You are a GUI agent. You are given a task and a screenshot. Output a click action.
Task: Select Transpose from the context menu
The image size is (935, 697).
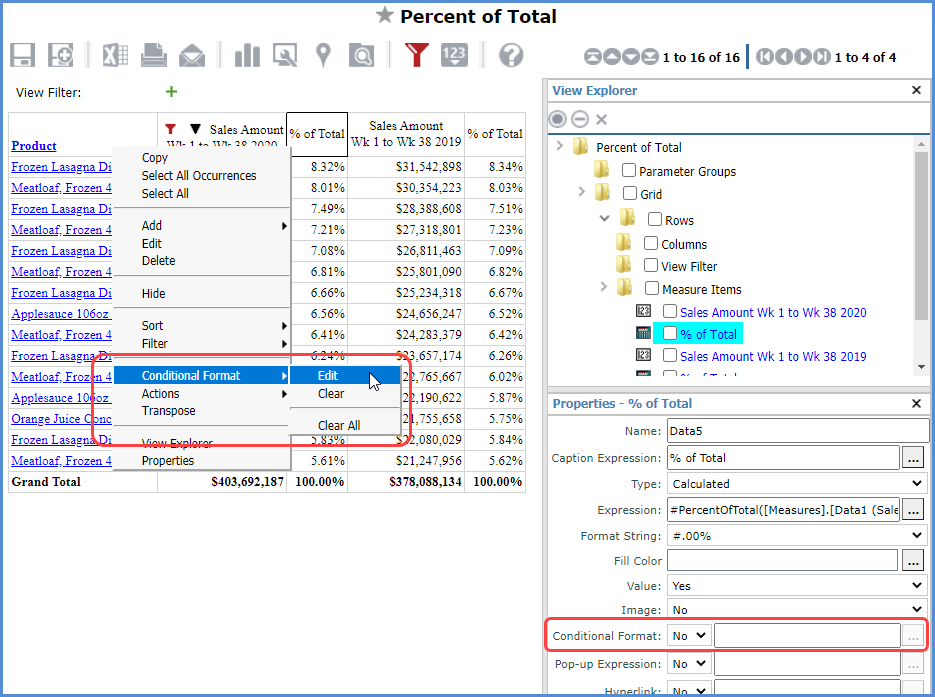168,411
